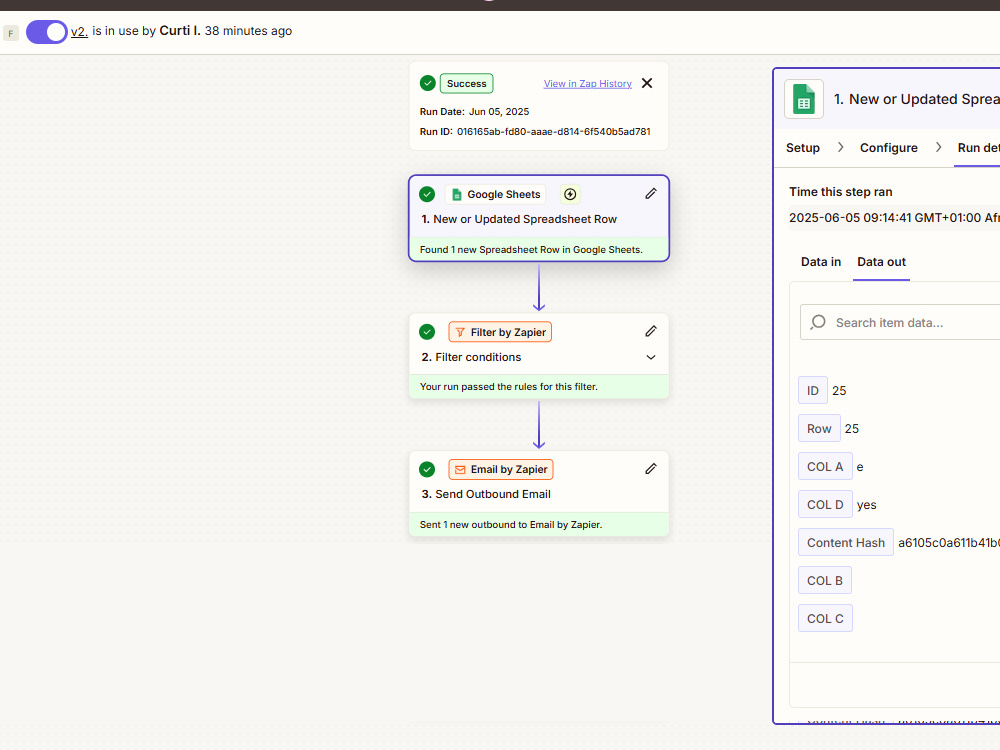Screen dimensions: 1000x750
Task: Open View in Zap History link
Action: point(587,84)
